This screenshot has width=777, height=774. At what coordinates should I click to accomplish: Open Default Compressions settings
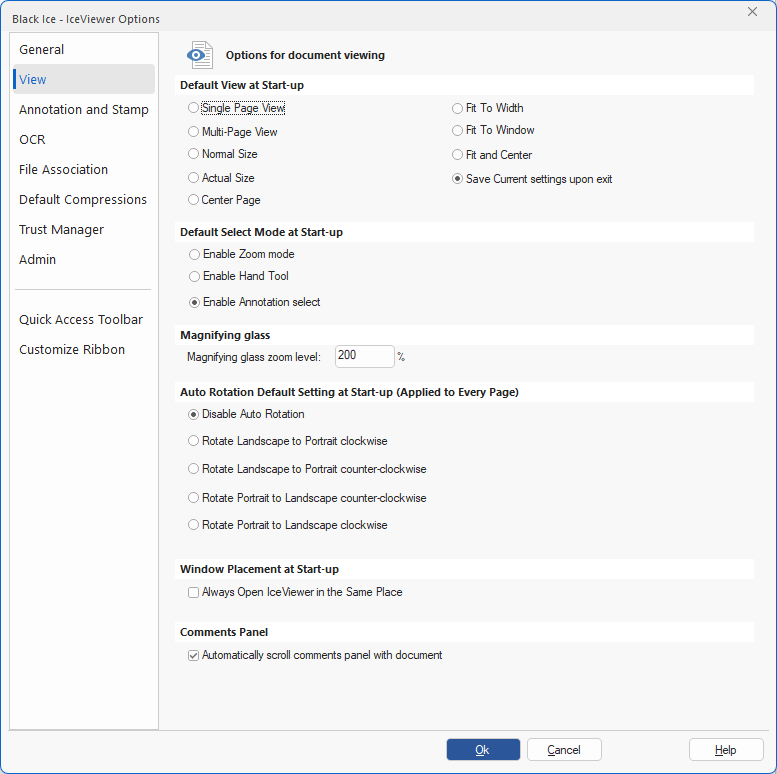pos(83,200)
